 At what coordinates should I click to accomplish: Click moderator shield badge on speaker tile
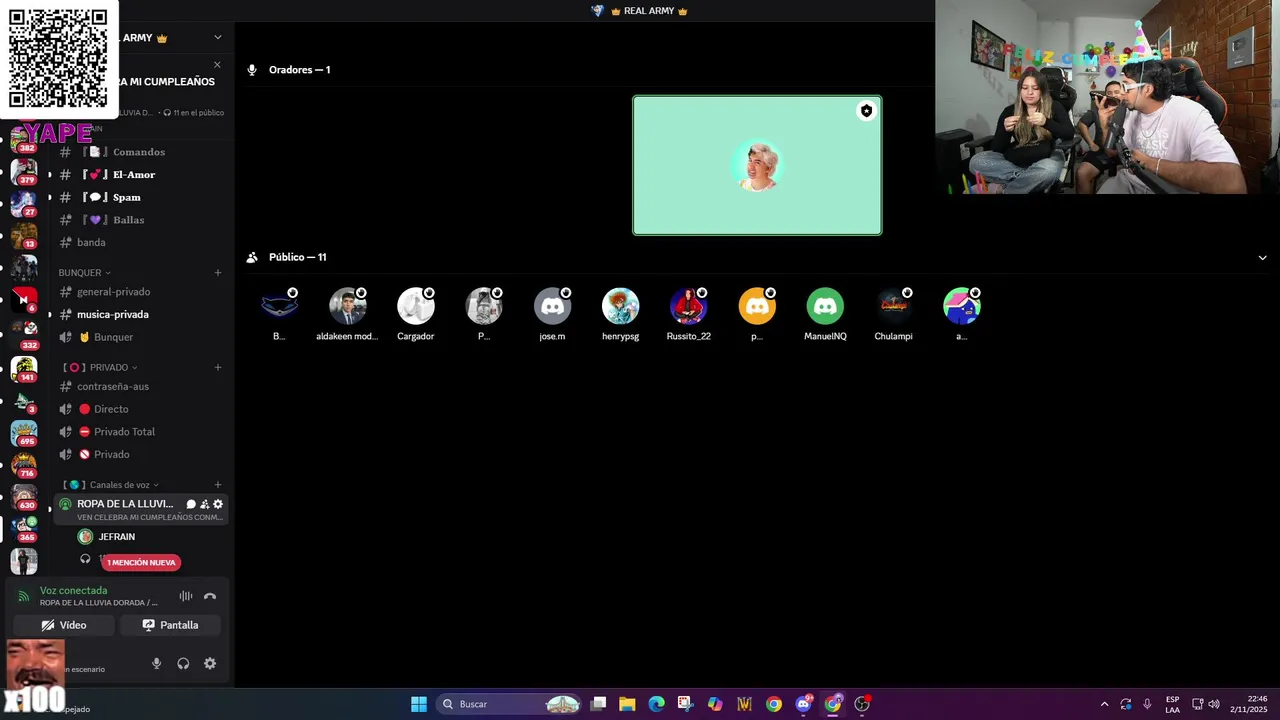coord(866,111)
